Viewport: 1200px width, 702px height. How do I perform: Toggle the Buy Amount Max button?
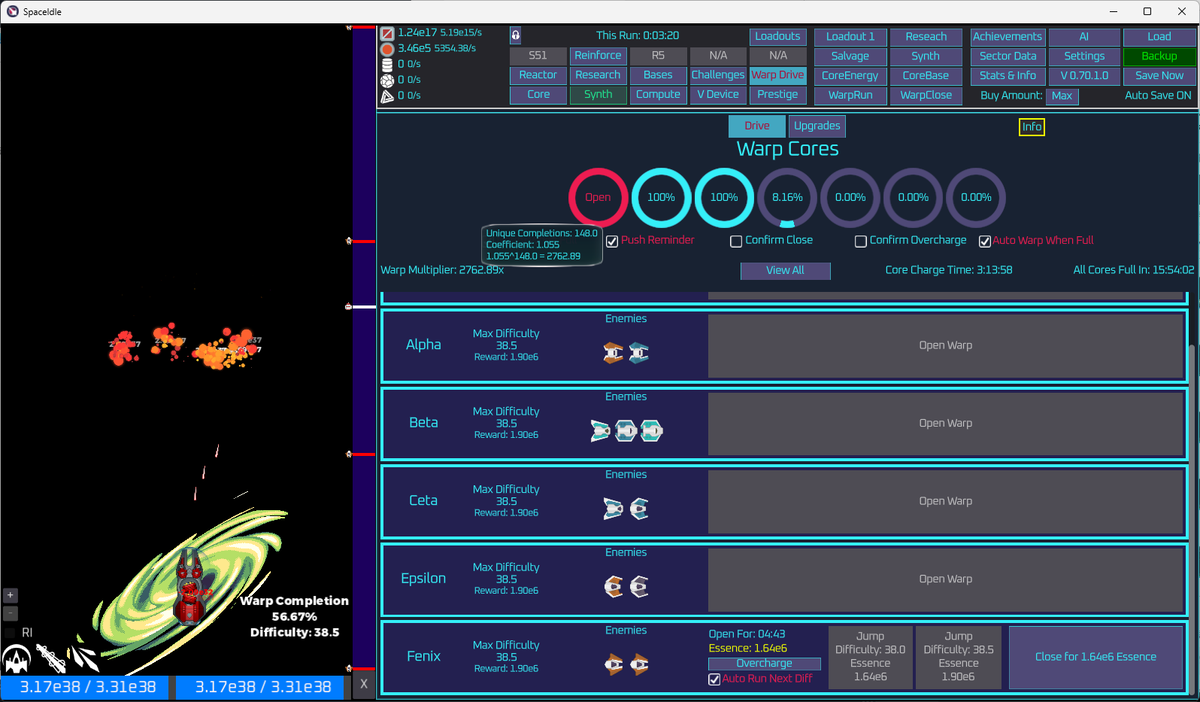[1062, 96]
